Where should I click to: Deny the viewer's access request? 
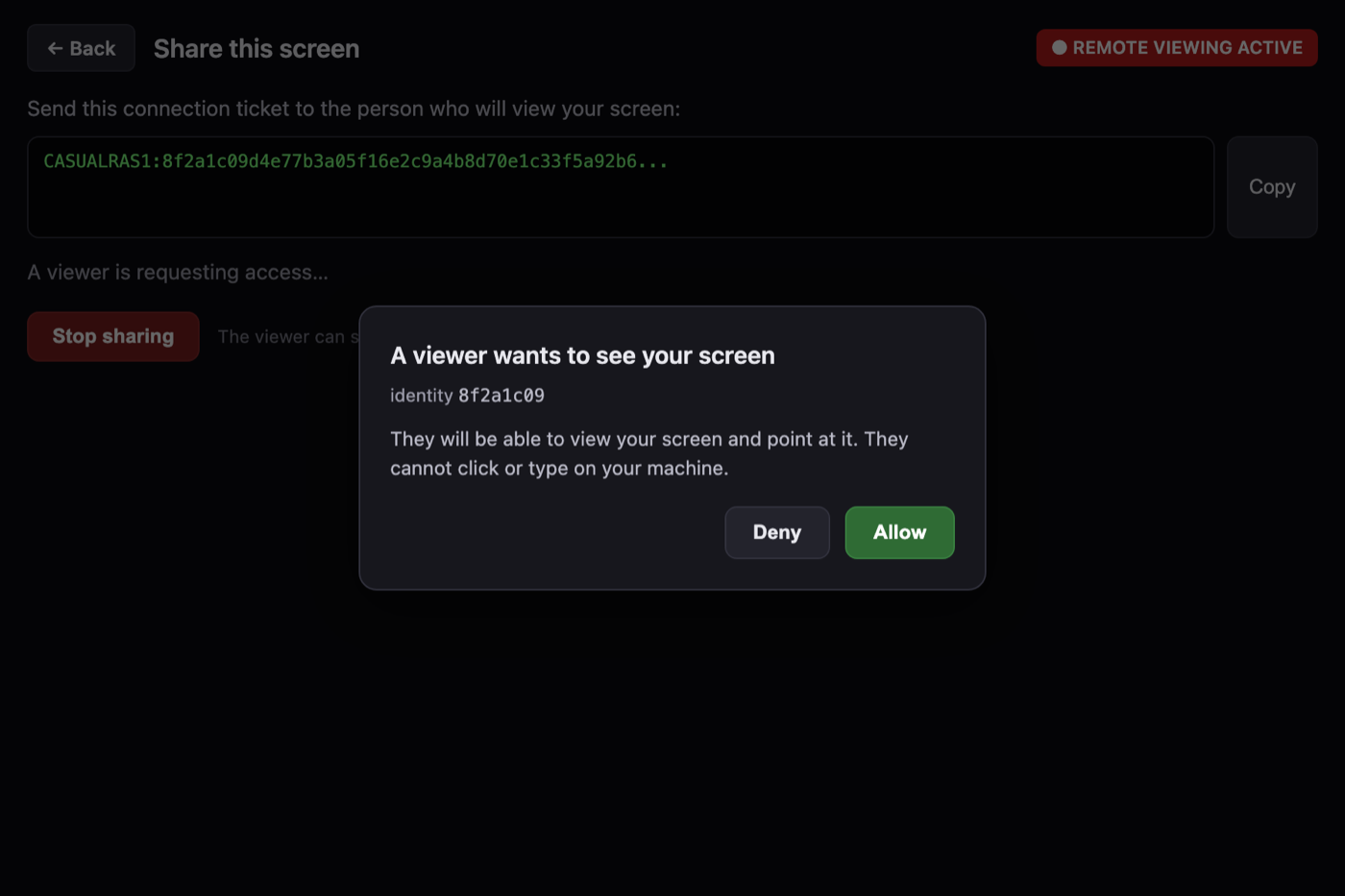776,532
